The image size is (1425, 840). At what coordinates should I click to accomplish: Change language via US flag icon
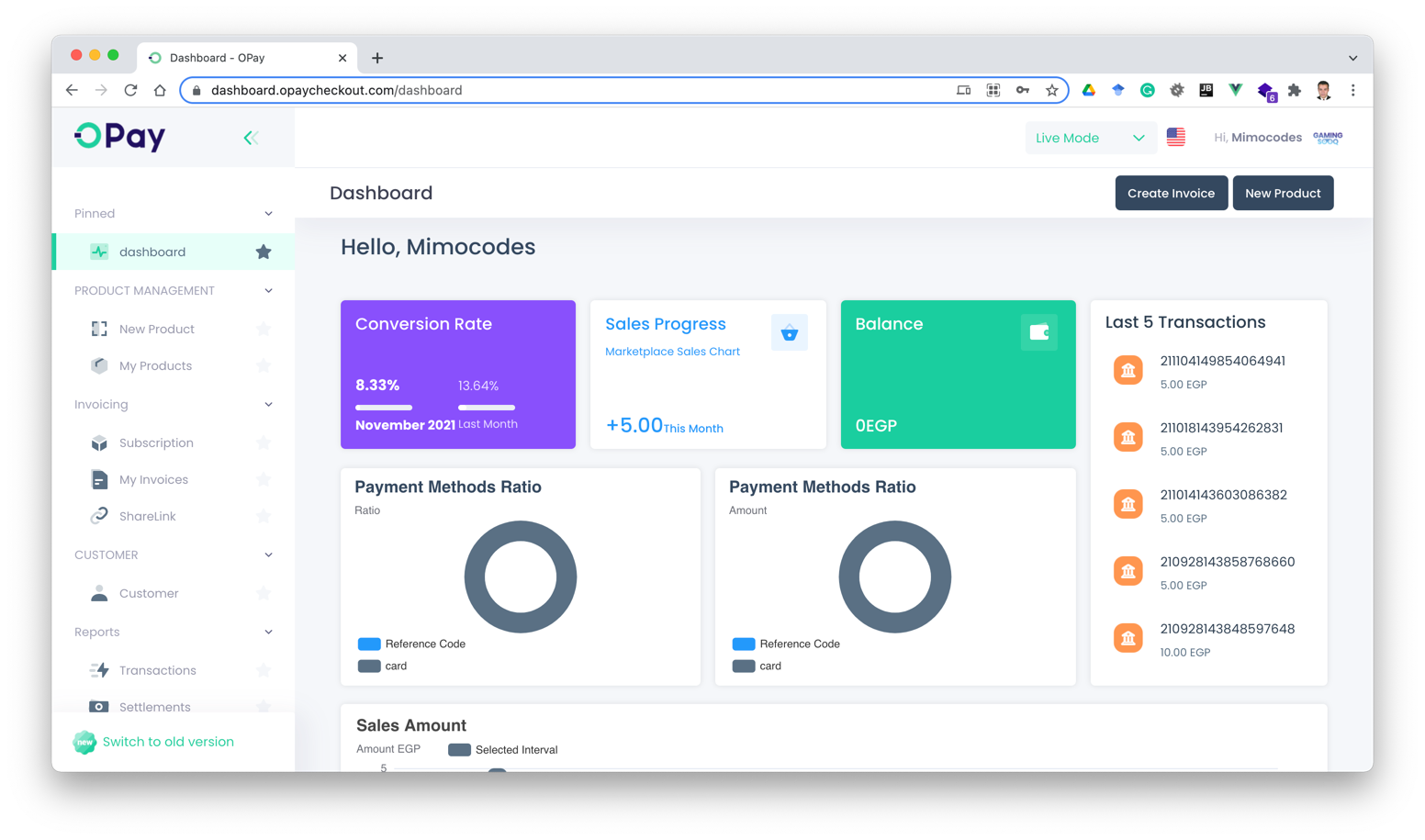click(x=1176, y=137)
